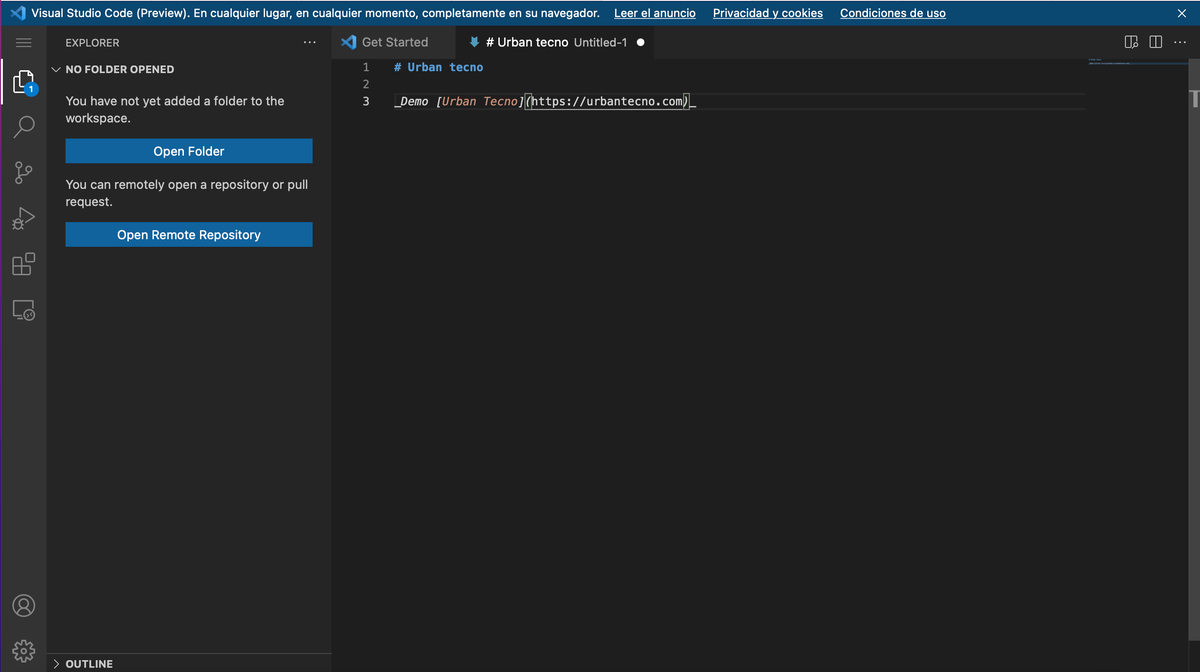Split the editor using the split icon

pos(1156,42)
